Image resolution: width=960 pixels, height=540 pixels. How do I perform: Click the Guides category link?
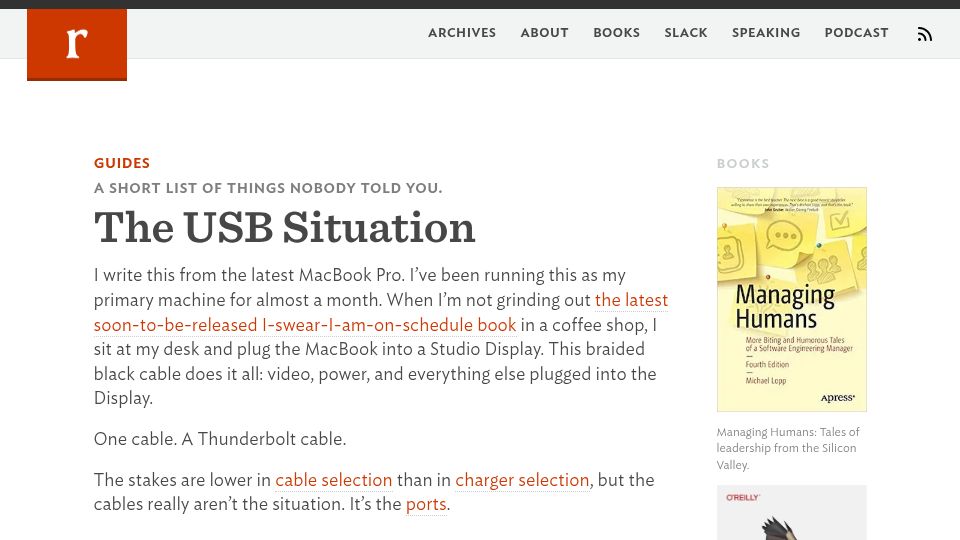pos(122,163)
